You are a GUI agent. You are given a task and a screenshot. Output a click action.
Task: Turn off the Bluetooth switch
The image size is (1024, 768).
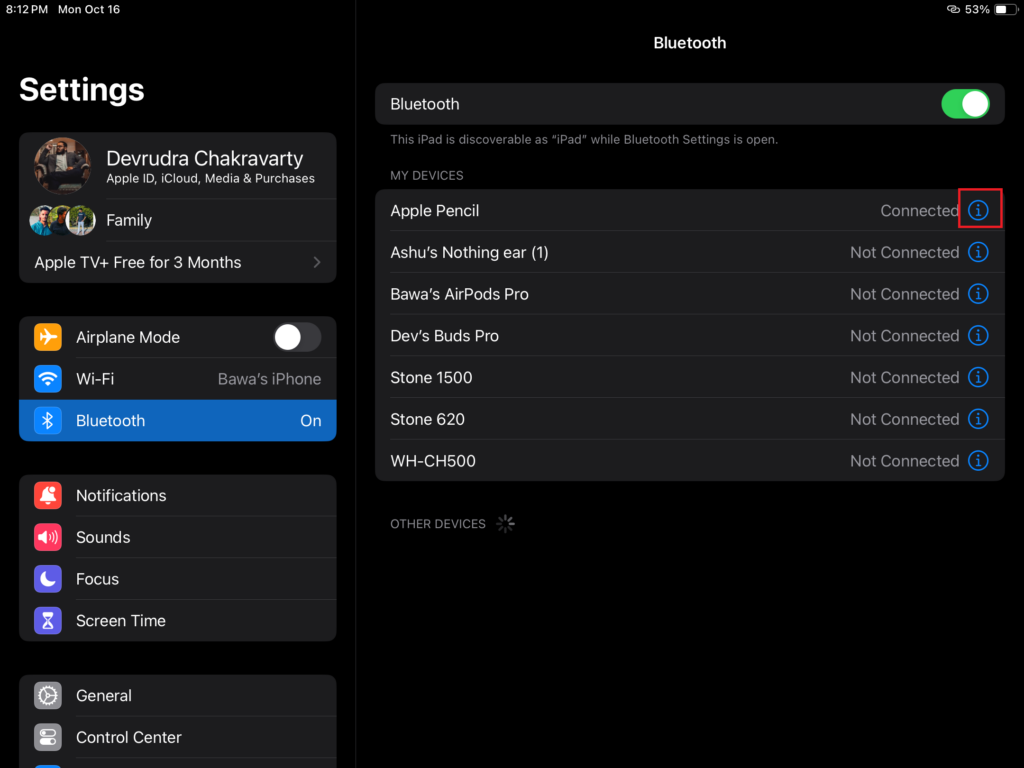(965, 104)
